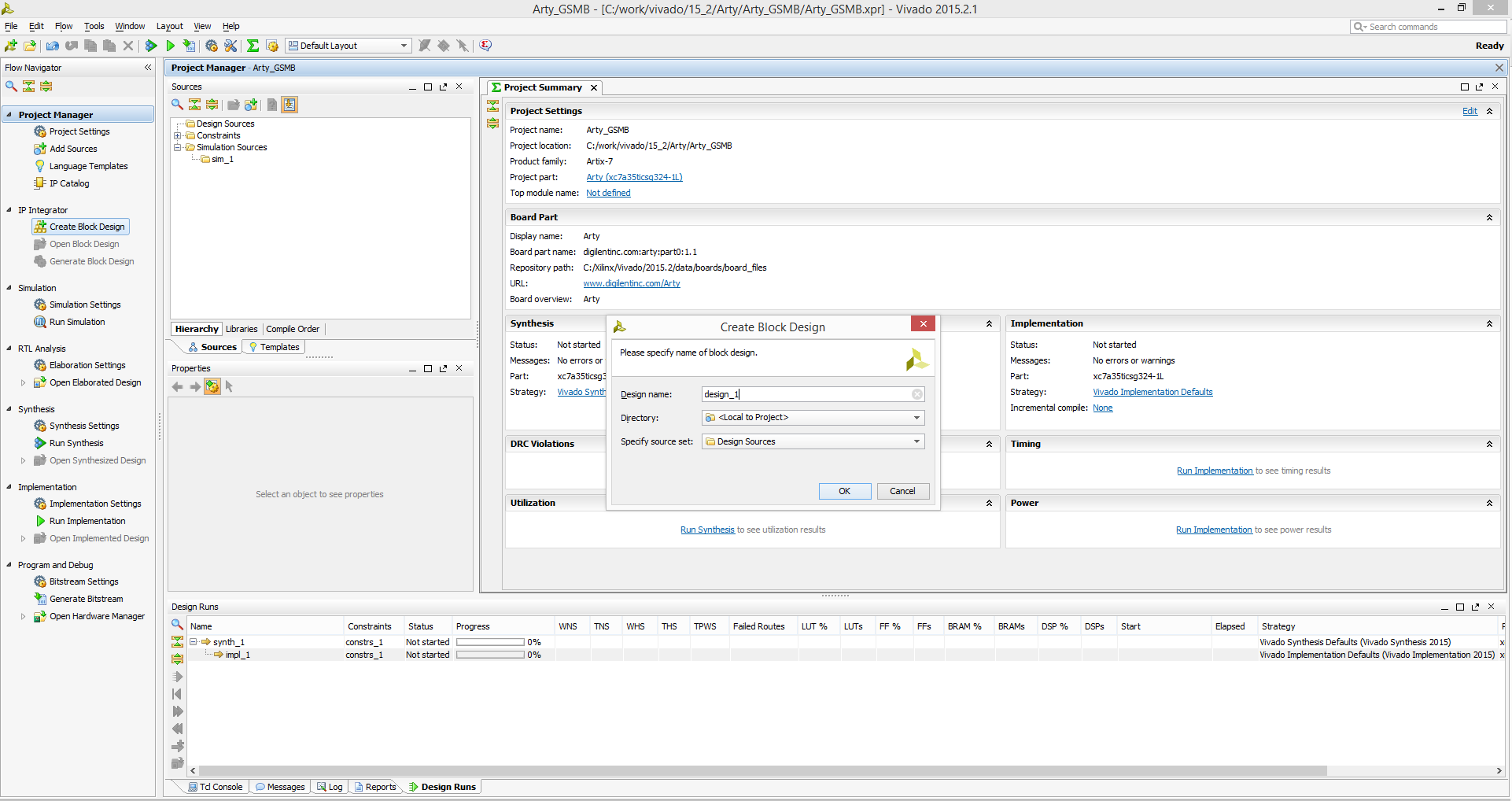Collapse the Flow Navigator panel chevron
The height and width of the screenshot is (801, 1512).
pos(148,68)
